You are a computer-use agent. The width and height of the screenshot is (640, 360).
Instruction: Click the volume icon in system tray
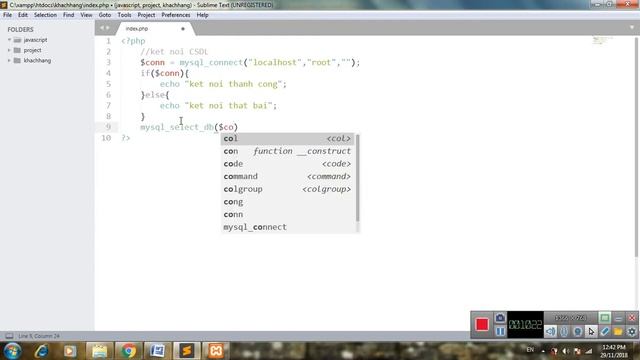565,351
